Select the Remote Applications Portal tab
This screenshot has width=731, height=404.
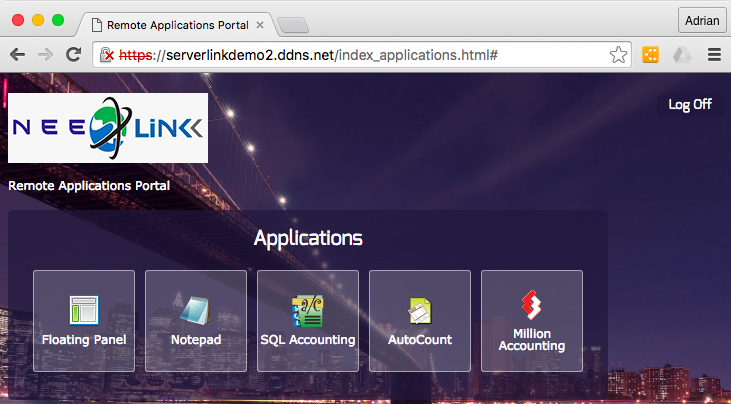pos(170,23)
